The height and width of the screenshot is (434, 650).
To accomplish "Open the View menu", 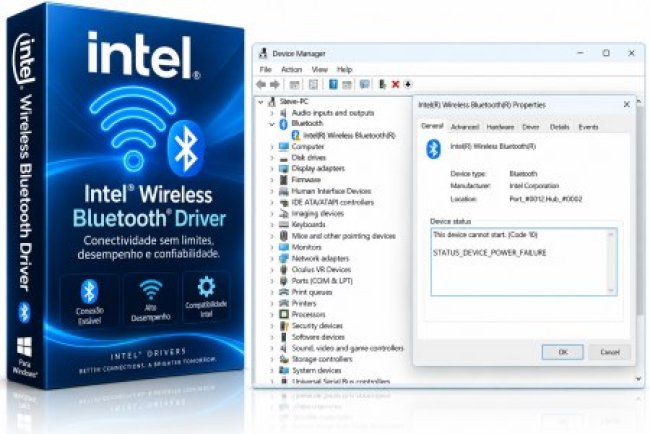I will [x=320, y=69].
